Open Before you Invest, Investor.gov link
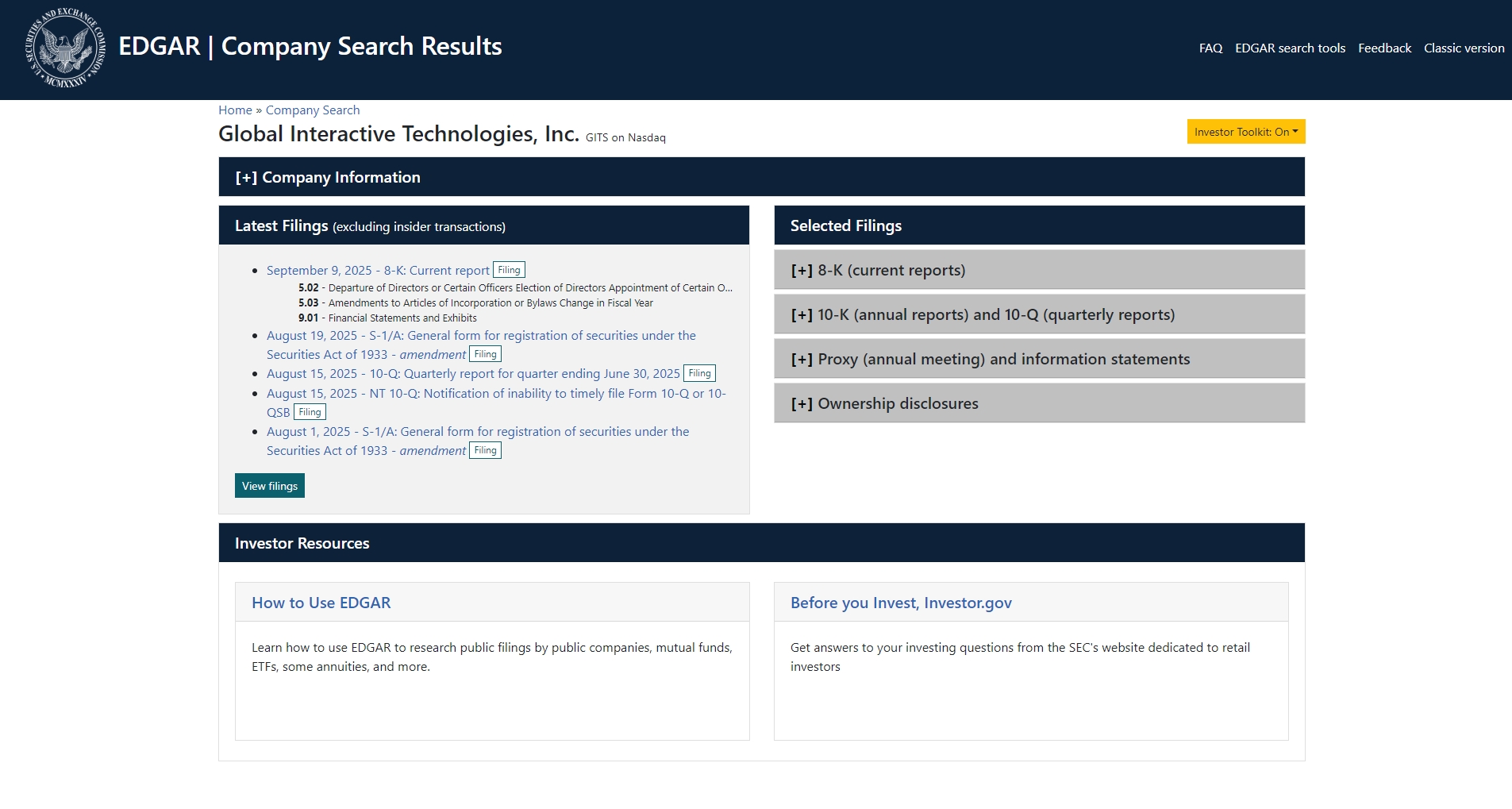 point(901,603)
